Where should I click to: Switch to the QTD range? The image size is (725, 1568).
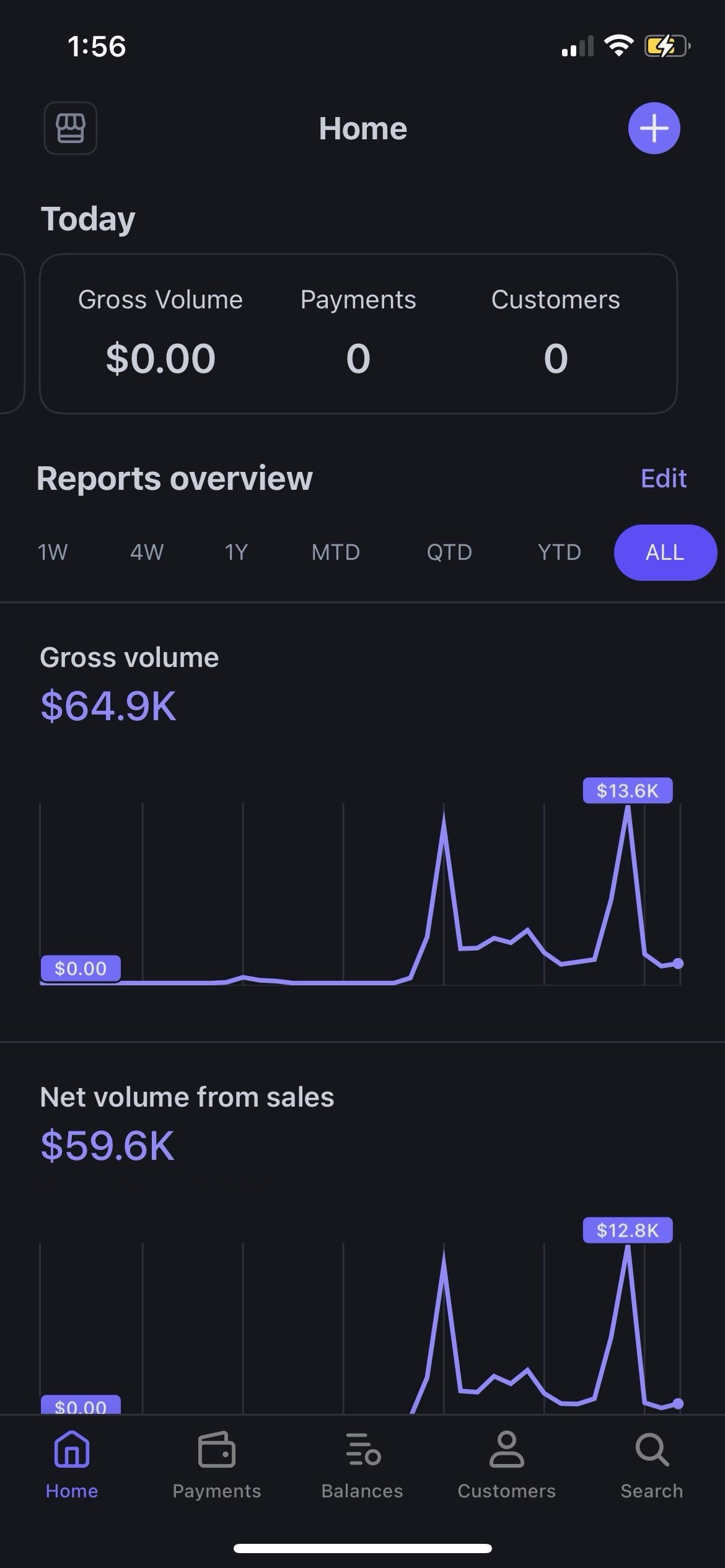pyautogui.click(x=449, y=552)
